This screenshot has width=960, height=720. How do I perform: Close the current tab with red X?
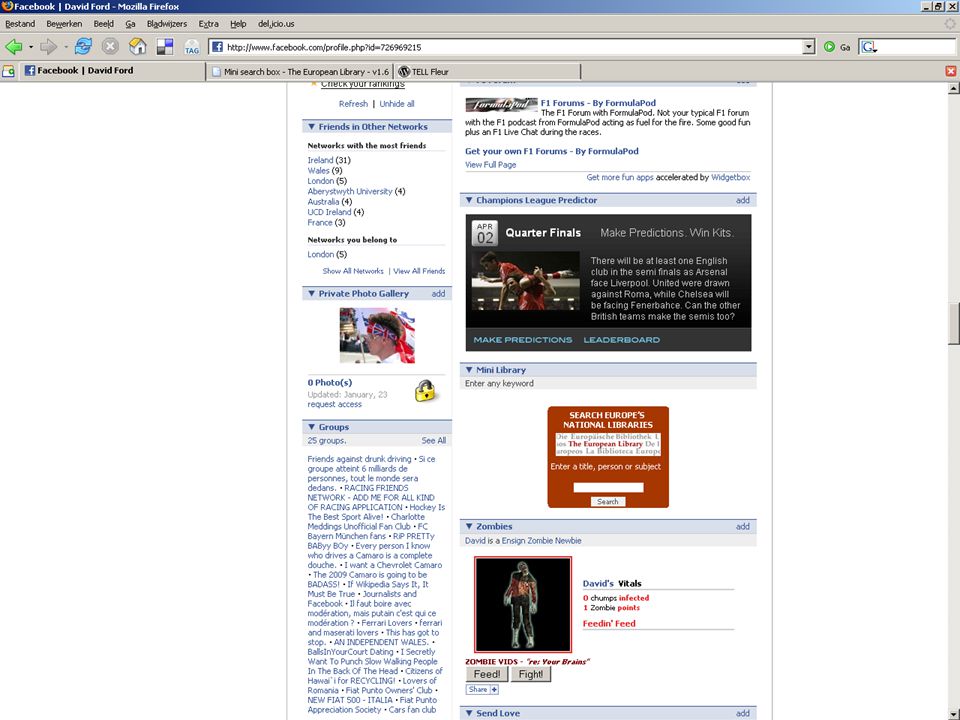pyautogui.click(x=951, y=71)
